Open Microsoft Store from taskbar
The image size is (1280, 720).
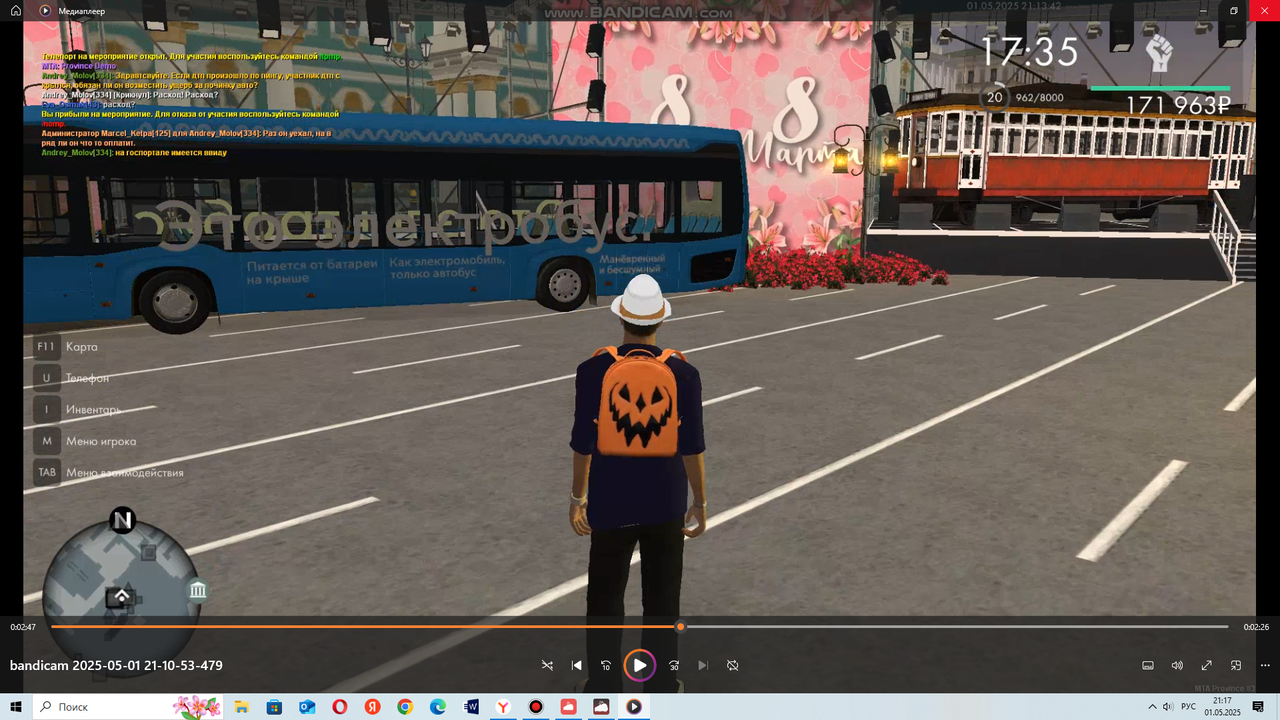(x=274, y=706)
